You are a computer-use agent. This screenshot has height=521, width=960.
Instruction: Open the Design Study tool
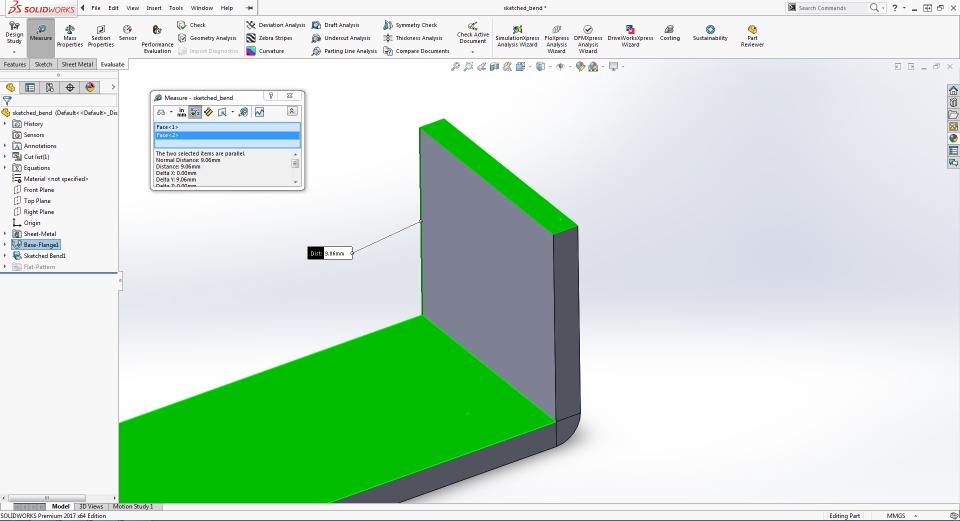pos(14,37)
